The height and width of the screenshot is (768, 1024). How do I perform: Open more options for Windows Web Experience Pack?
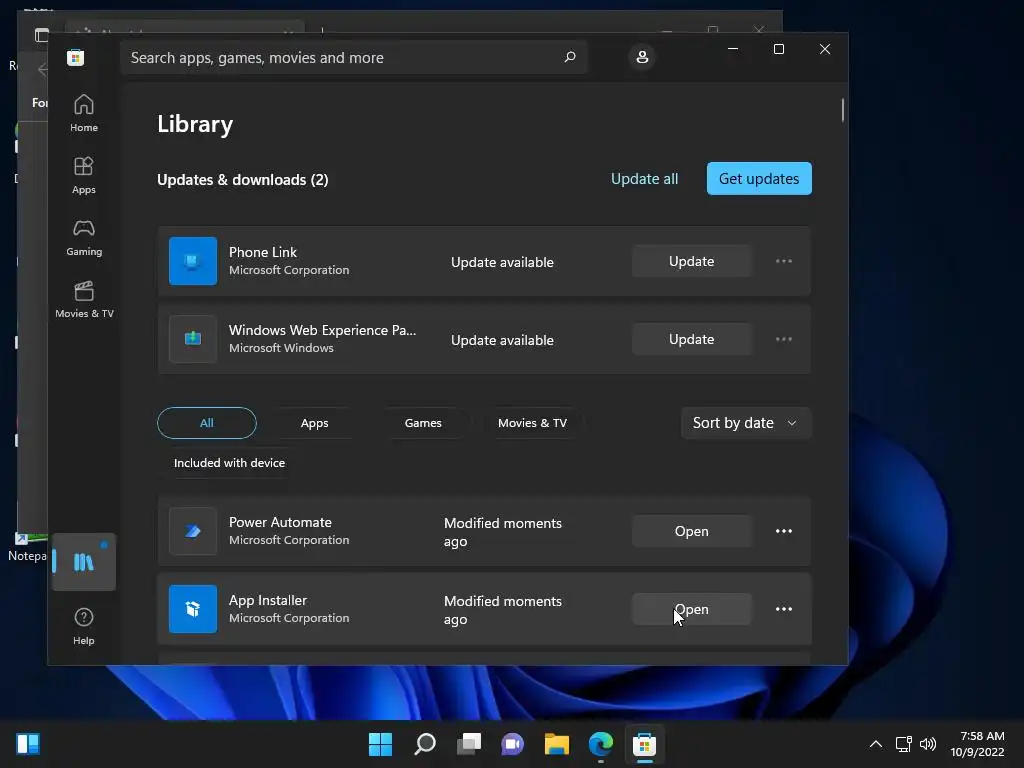(784, 339)
